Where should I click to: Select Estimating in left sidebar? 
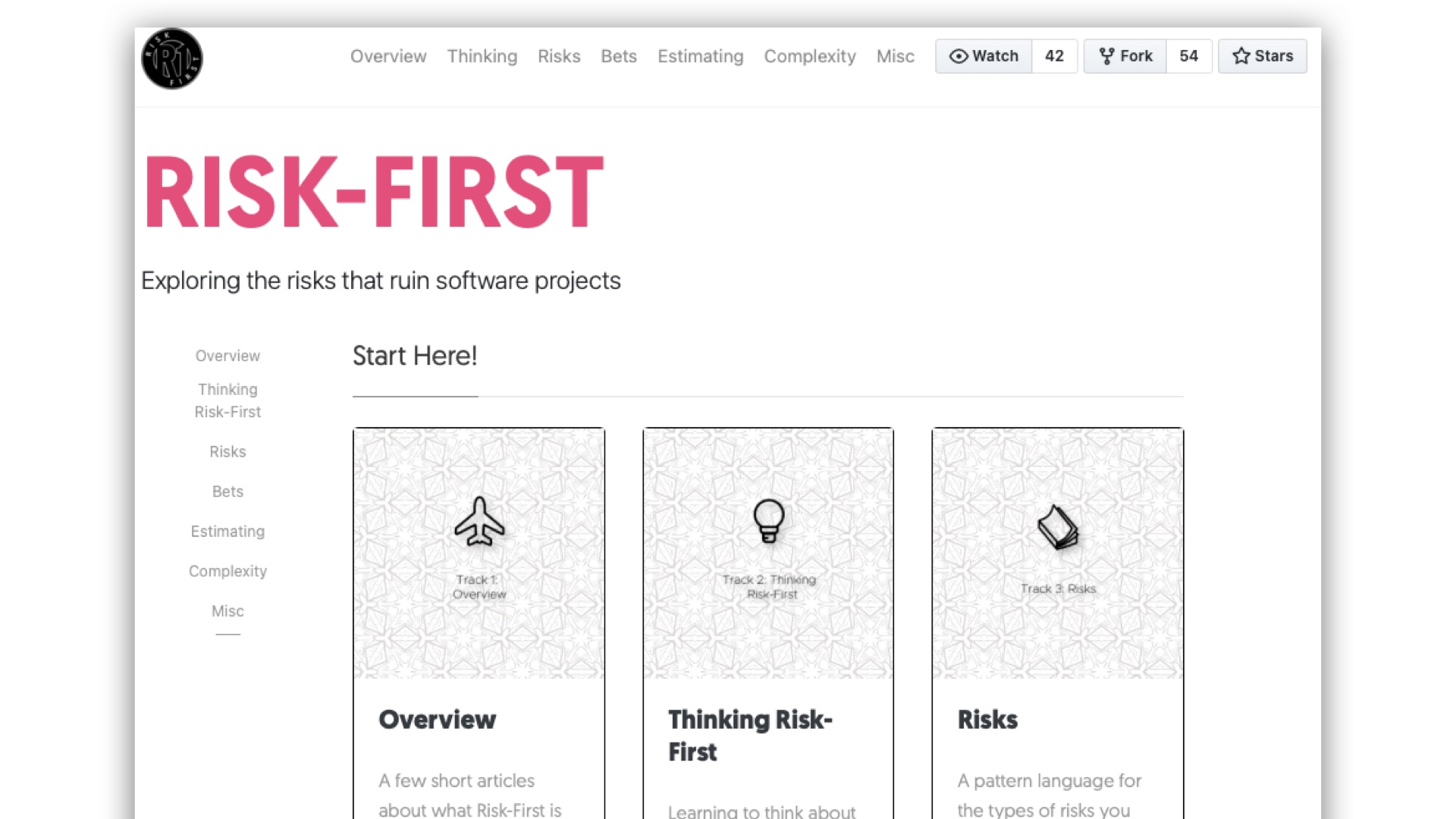click(x=227, y=532)
